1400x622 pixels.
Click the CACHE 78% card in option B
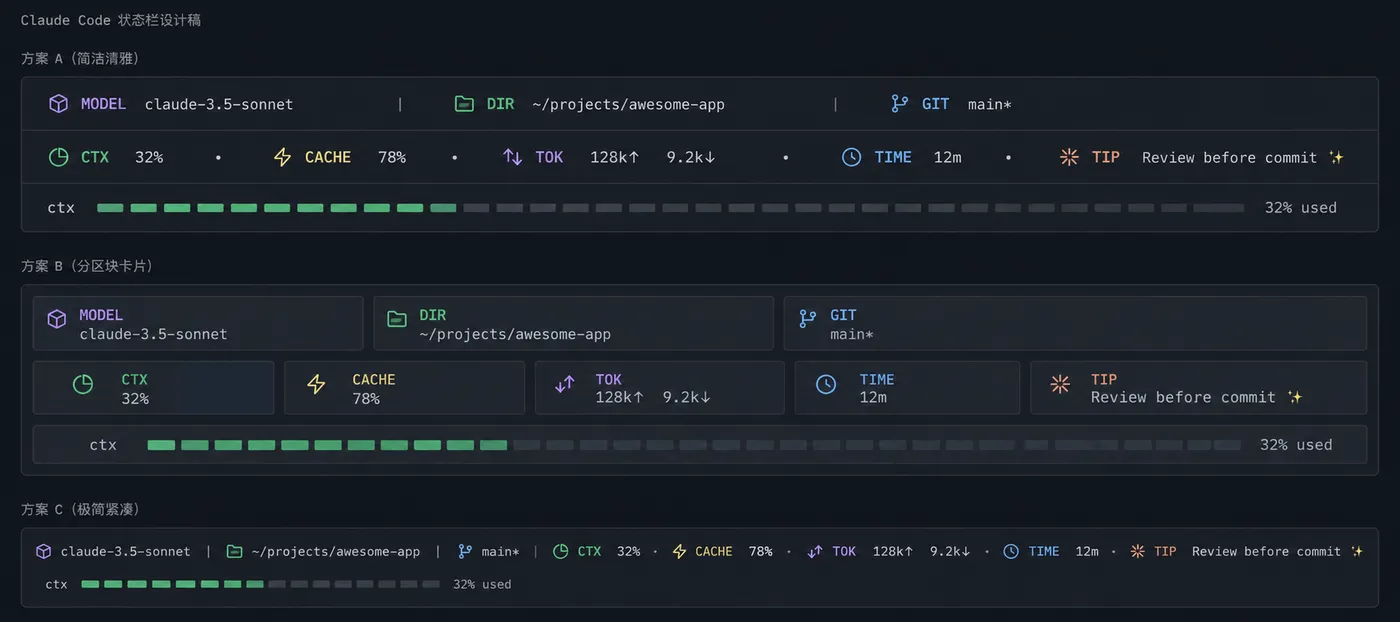pyautogui.click(x=405, y=387)
